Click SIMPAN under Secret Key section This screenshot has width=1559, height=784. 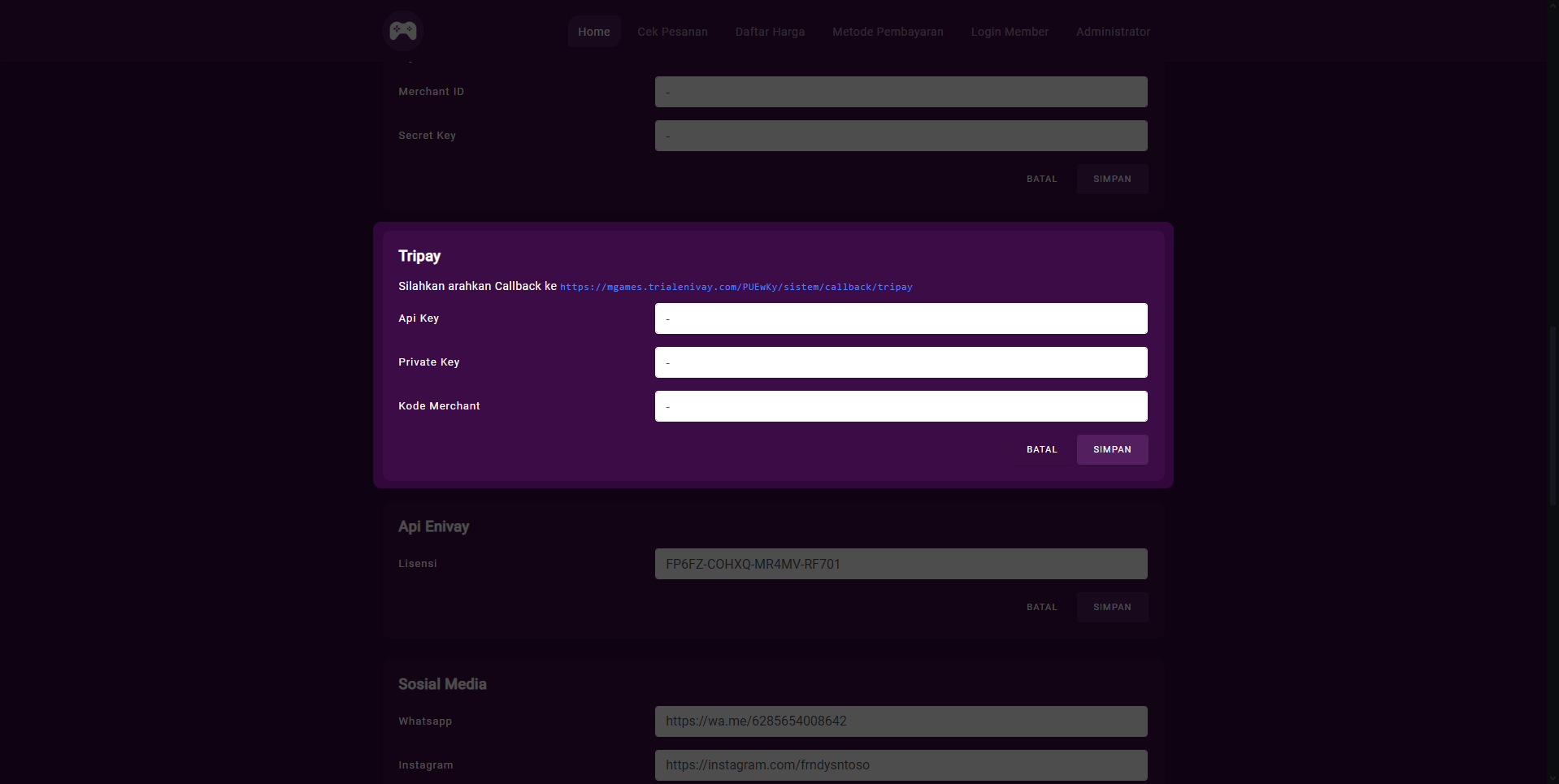click(1112, 179)
